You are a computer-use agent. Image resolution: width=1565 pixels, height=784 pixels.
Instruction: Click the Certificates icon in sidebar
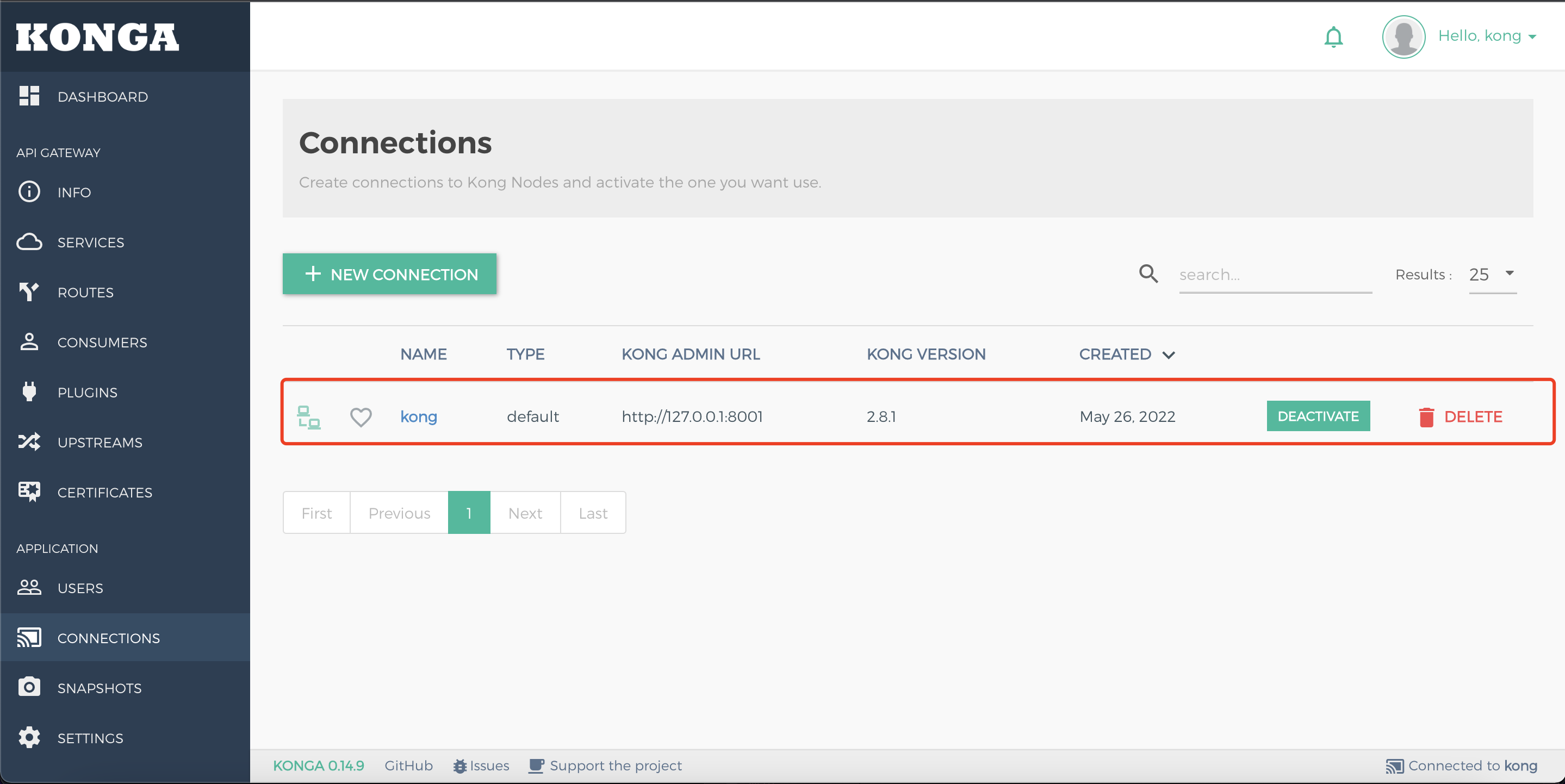(x=29, y=492)
